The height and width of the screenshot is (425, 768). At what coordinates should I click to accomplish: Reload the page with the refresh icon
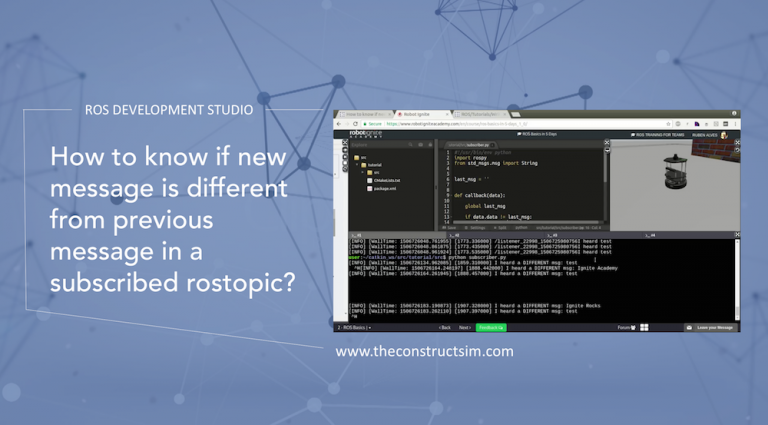point(356,124)
